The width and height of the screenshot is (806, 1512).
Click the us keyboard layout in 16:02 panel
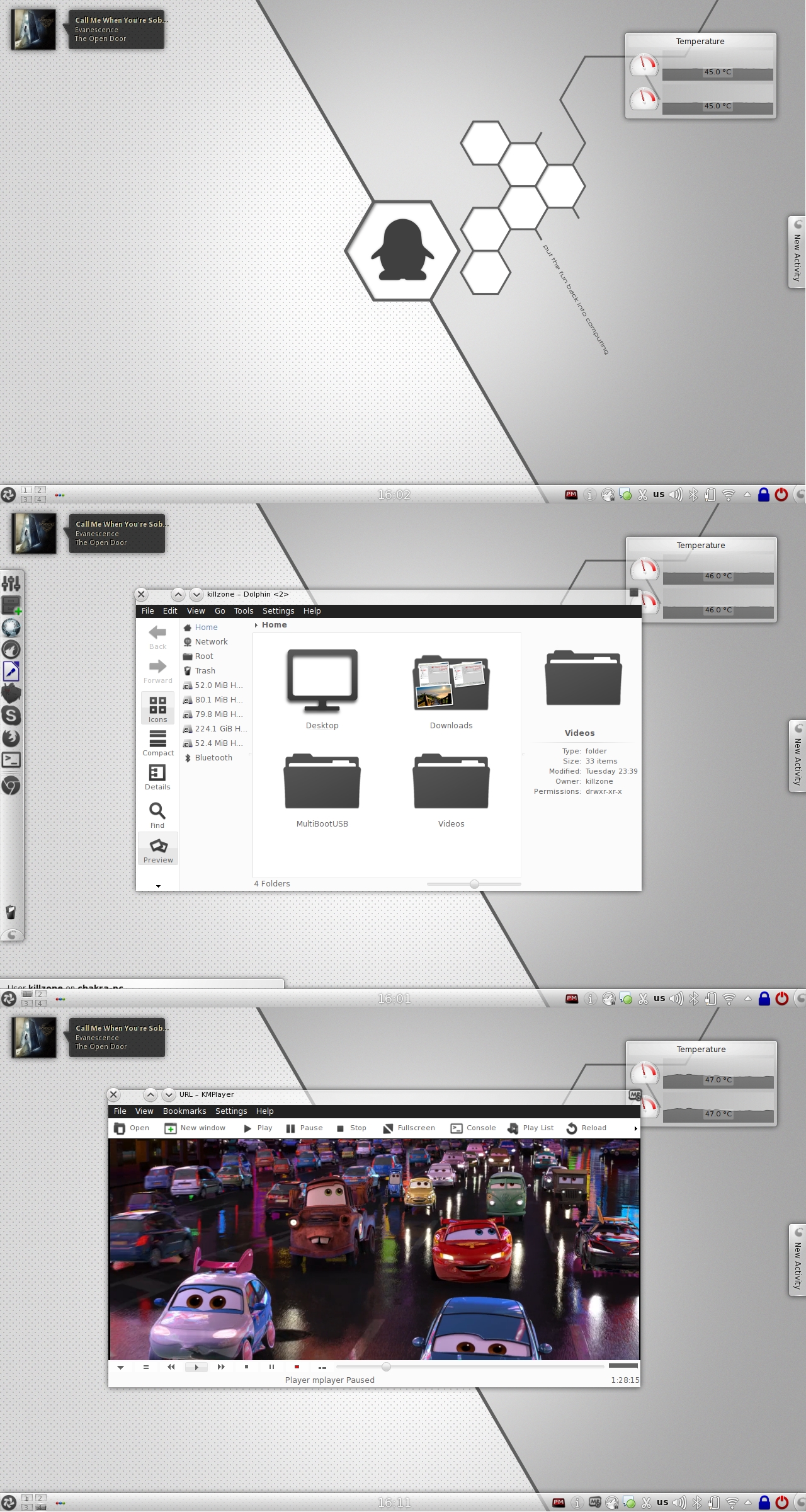tap(659, 495)
